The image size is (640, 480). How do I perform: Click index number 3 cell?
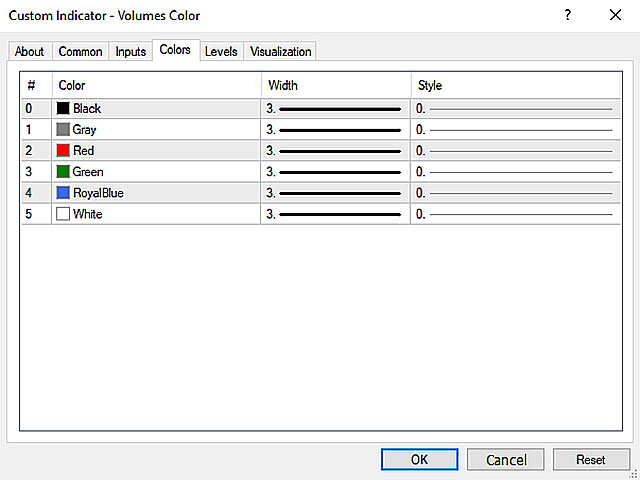tap(37, 172)
